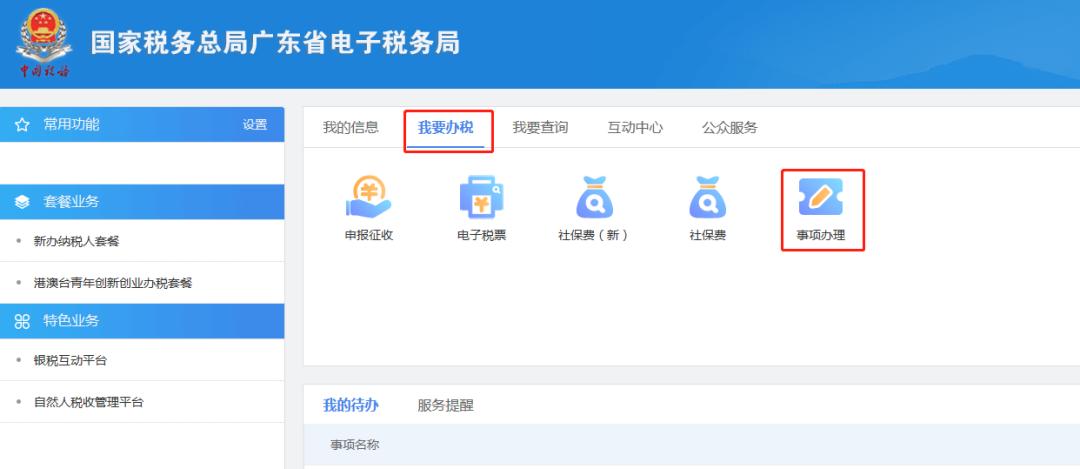Screen dimensions: 1080x469
Task: Click the 套餐业务 section header
Action: [x=142, y=202]
